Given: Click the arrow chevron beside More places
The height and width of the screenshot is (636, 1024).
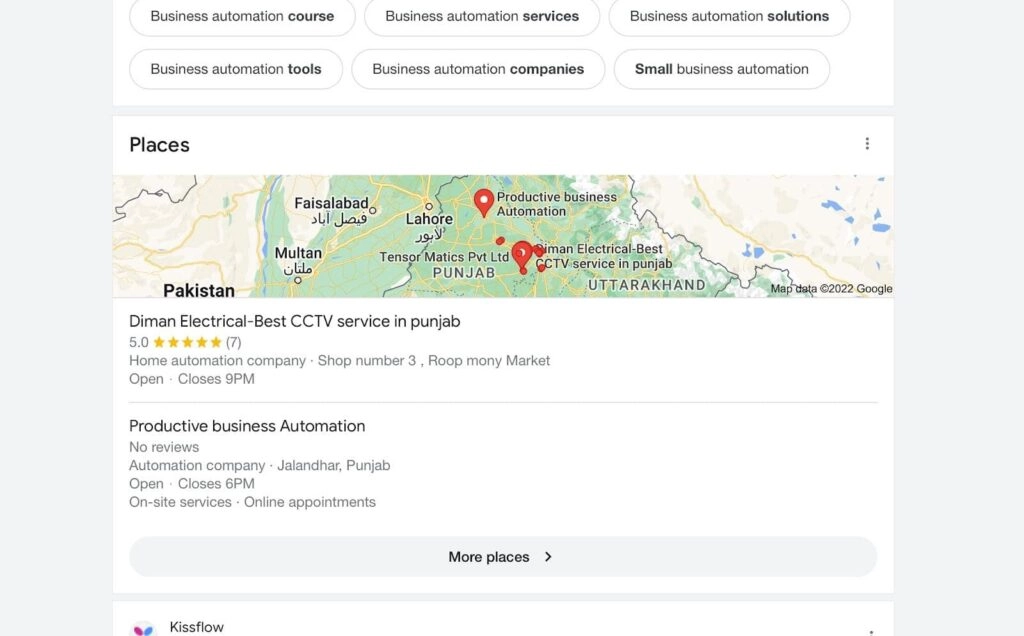Looking at the screenshot, I should tap(548, 557).
